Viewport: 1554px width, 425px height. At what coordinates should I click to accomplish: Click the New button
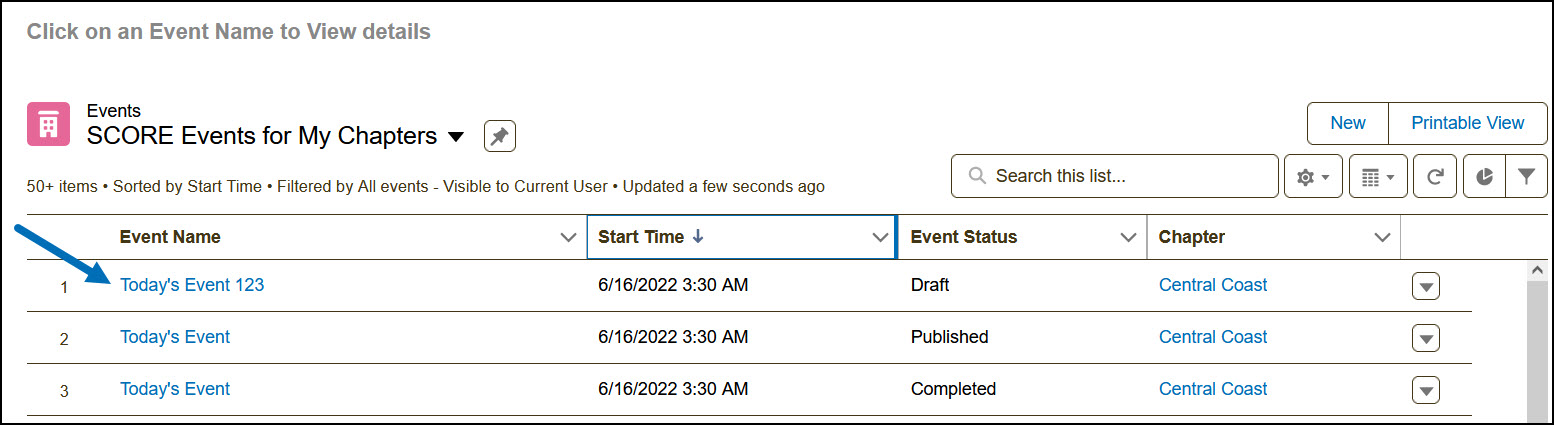[x=1347, y=123]
